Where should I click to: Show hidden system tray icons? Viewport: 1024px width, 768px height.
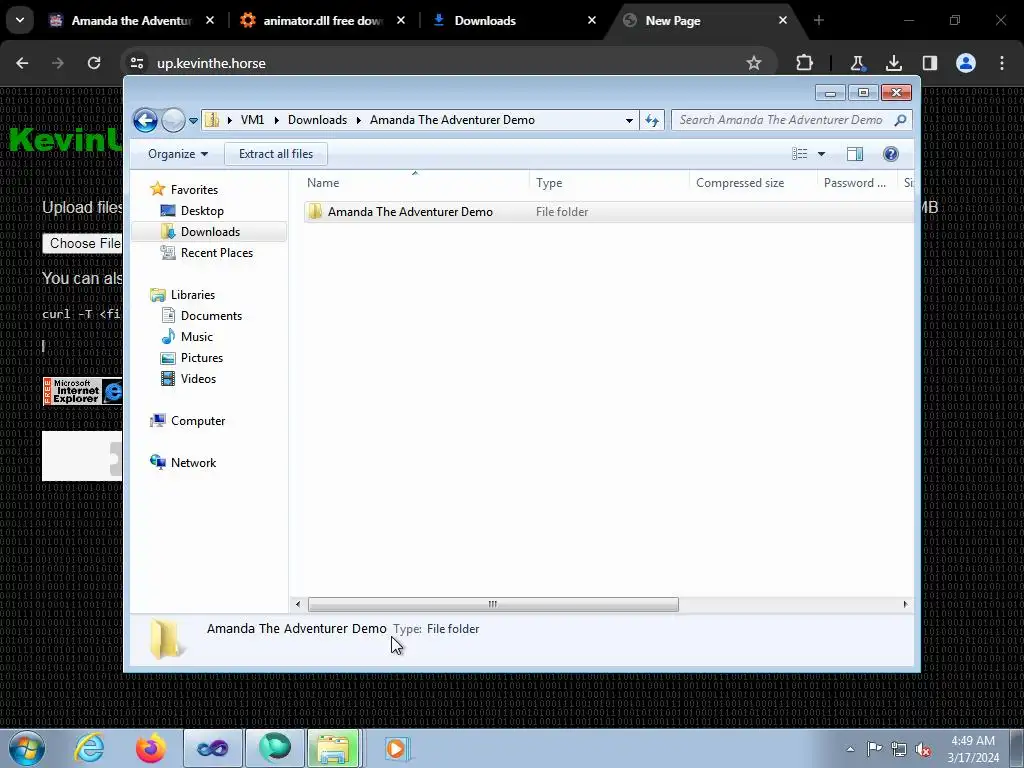pyautogui.click(x=850, y=749)
